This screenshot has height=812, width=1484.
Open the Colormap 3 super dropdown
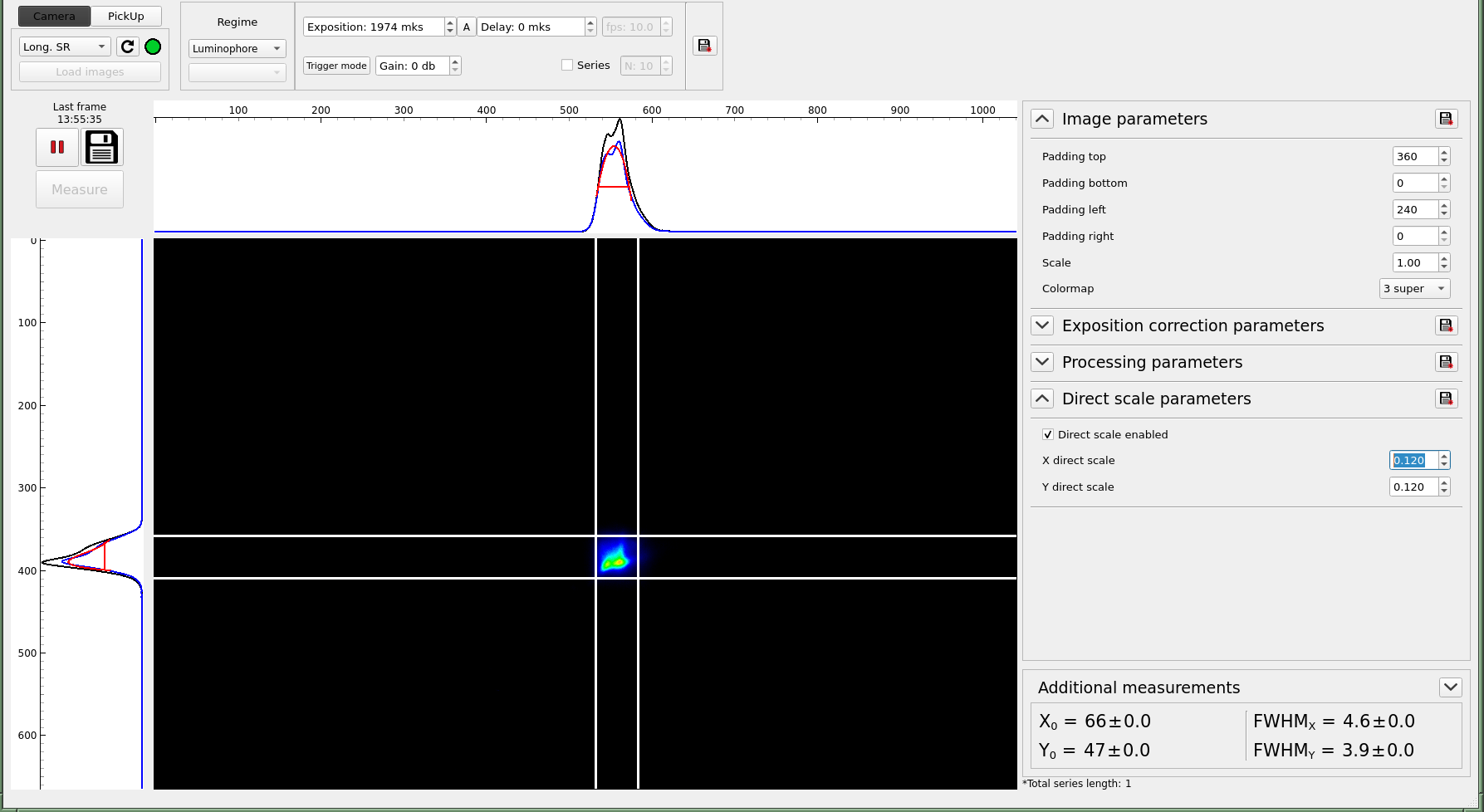[x=1414, y=289]
